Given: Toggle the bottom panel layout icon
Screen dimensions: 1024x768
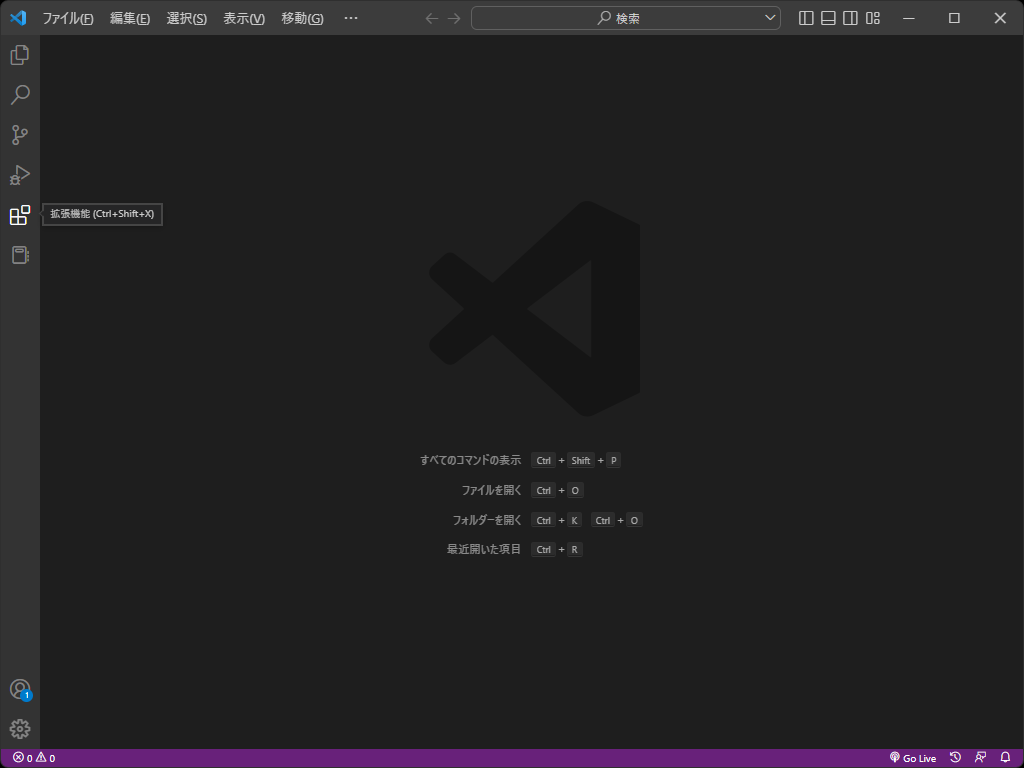Looking at the screenshot, I should (x=828, y=18).
